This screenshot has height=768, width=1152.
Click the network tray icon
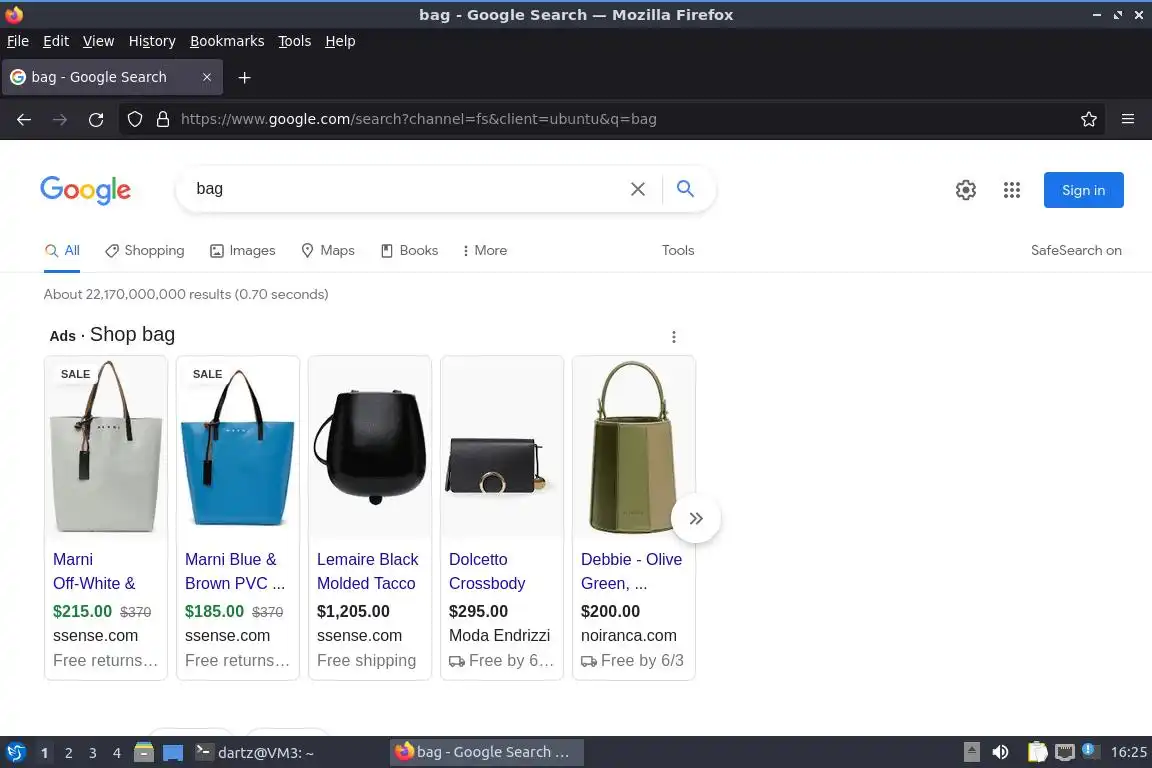(1065, 752)
